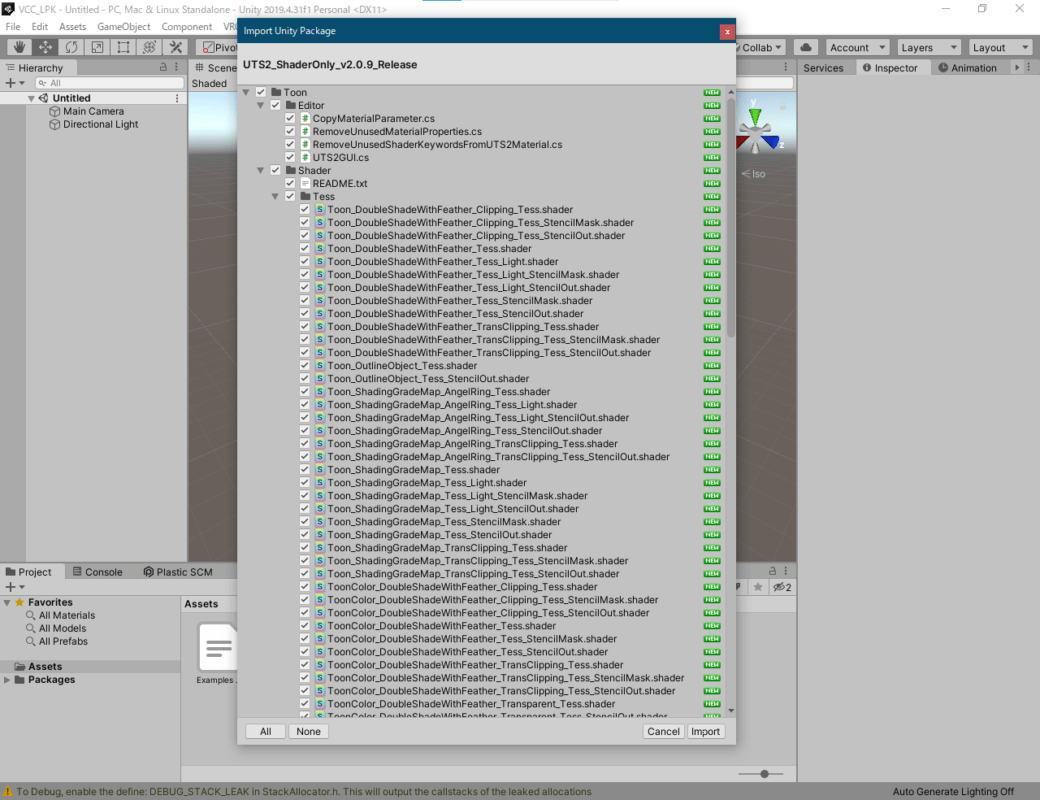Image resolution: width=1040 pixels, height=800 pixels.
Task: Uncheck CopyMaterialParameter.cs checkbox
Action: tap(290, 119)
